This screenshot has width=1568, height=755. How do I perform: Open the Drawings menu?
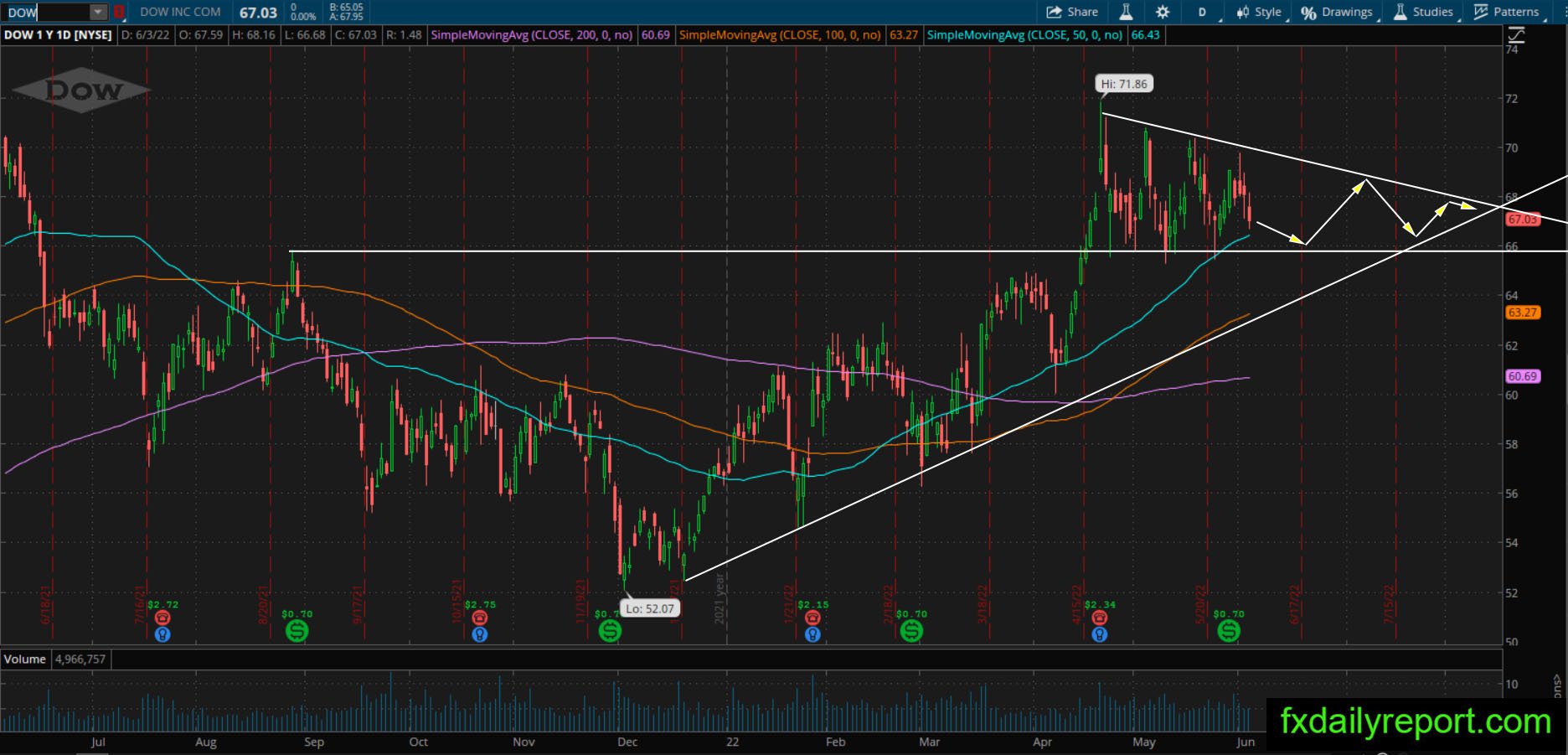pos(1338,12)
